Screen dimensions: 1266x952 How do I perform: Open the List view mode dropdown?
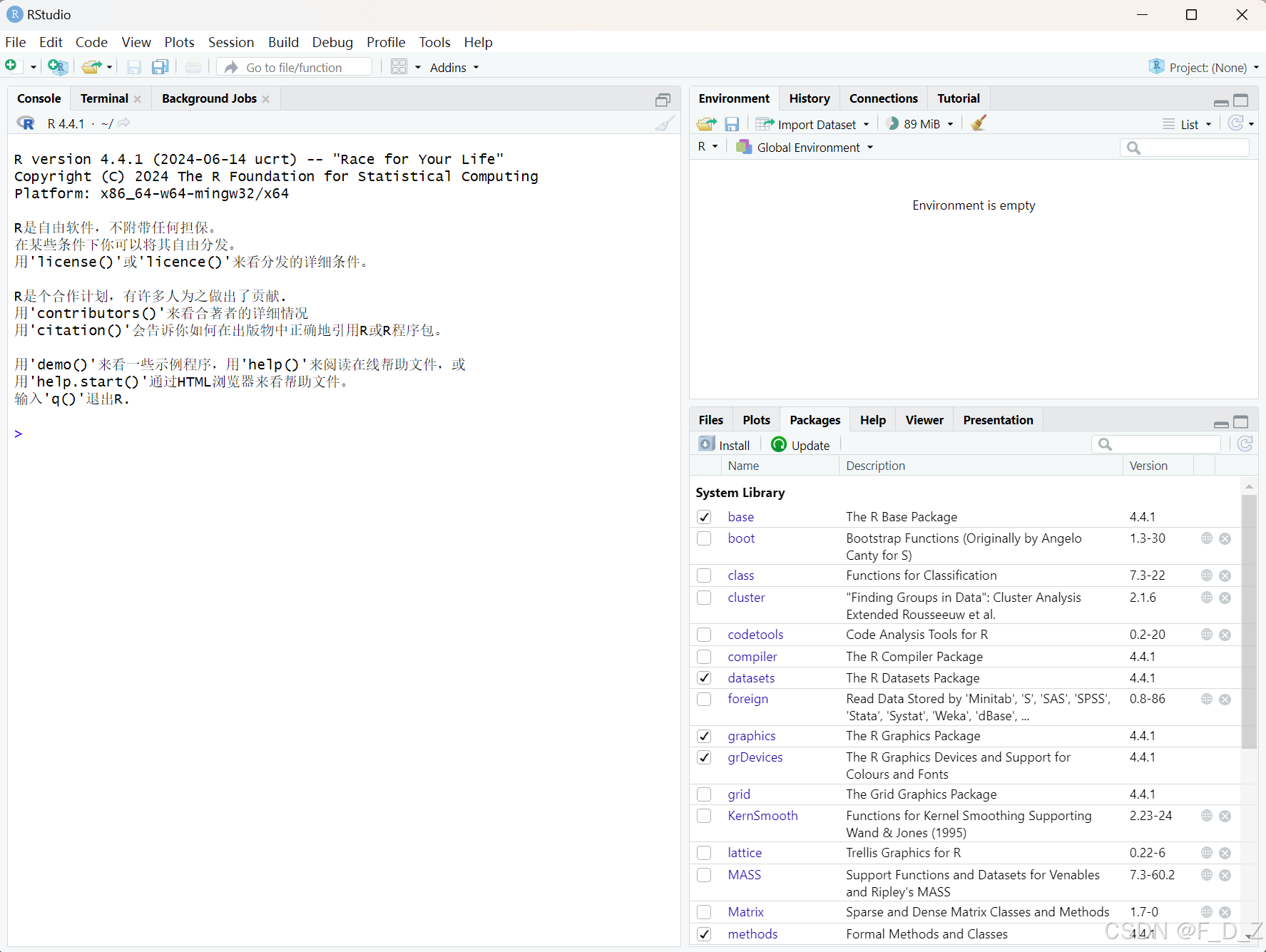pos(1188,124)
